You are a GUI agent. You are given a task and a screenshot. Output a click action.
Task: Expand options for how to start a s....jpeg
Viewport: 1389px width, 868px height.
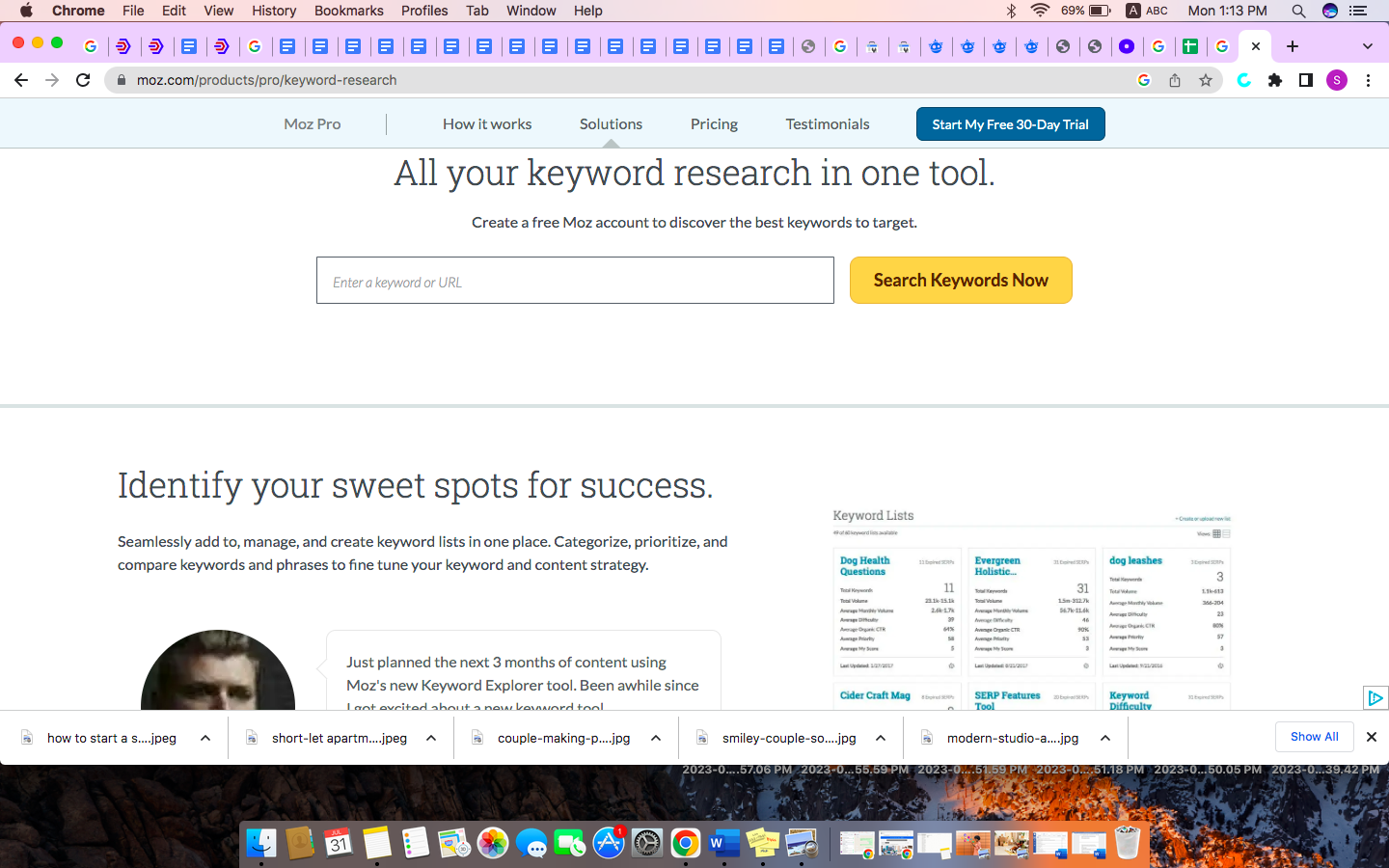click(205, 738)
